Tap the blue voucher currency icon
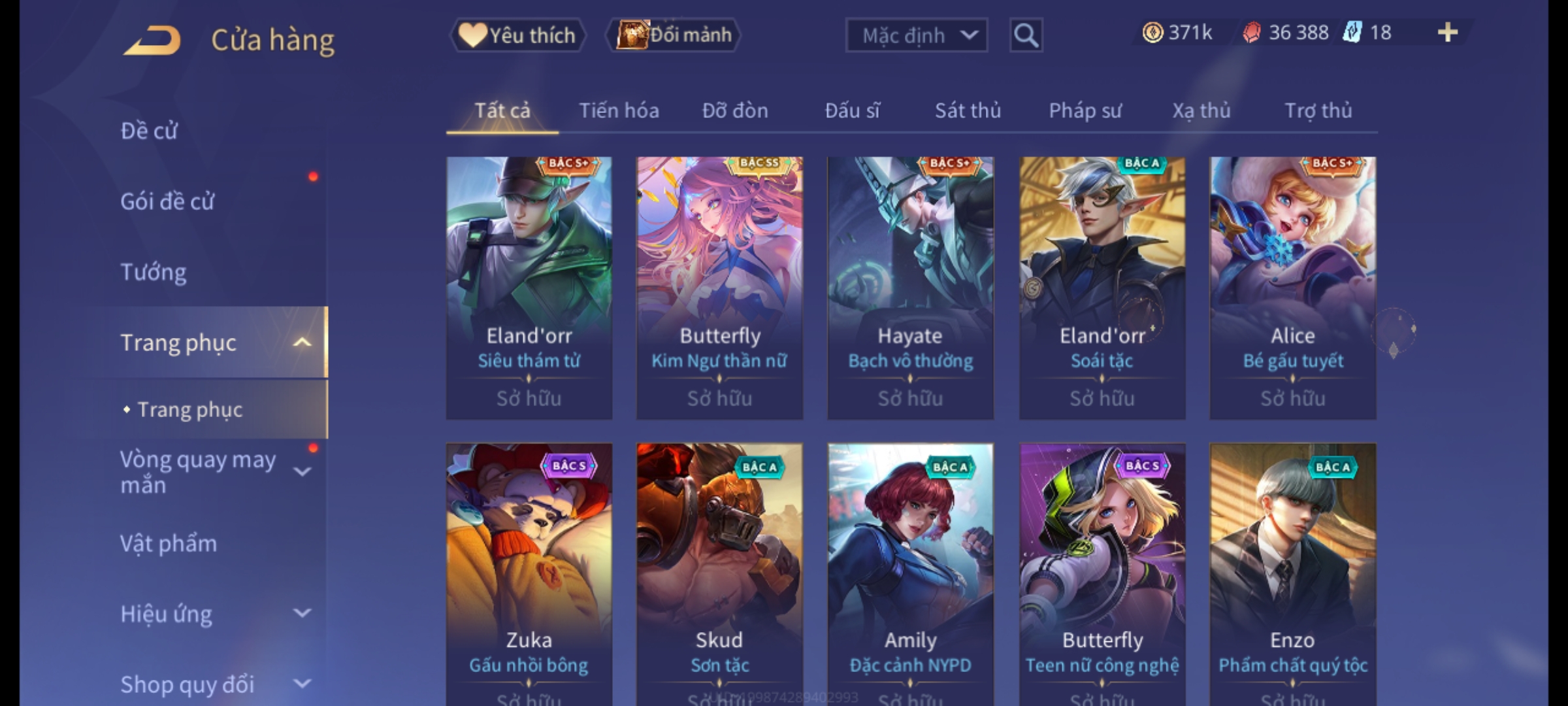This screenshot has width=1568, height=706. pos(1352,32)
